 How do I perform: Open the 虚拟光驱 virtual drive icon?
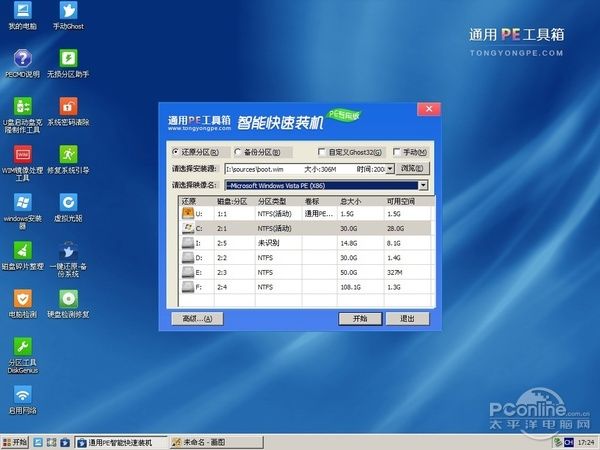tap(68, 202)
